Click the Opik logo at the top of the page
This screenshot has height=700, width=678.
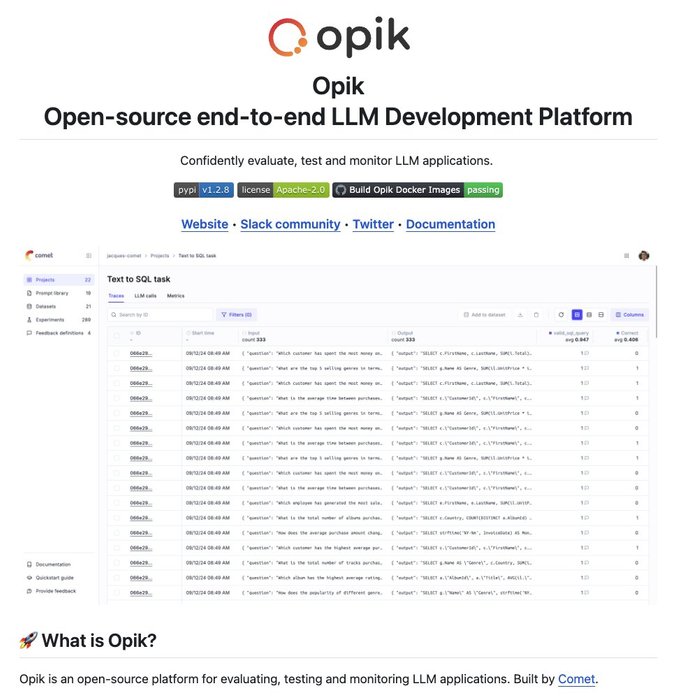click(339, 37)
